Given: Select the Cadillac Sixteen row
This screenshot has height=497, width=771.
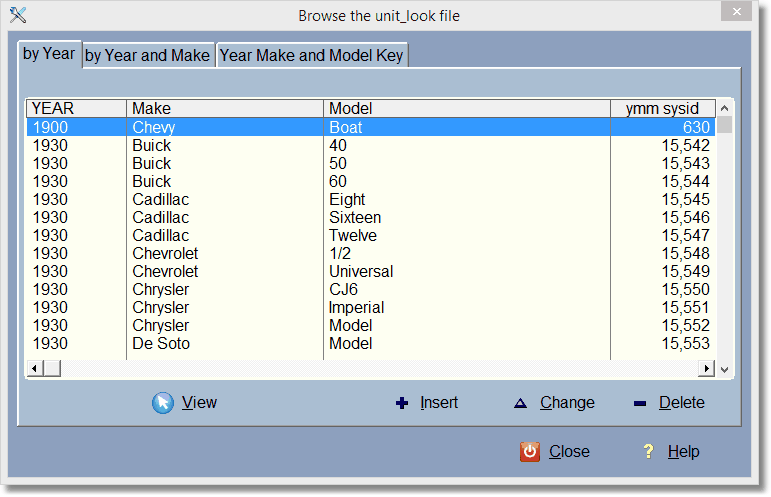Looking at the screenshot, I should pos(371,217).
